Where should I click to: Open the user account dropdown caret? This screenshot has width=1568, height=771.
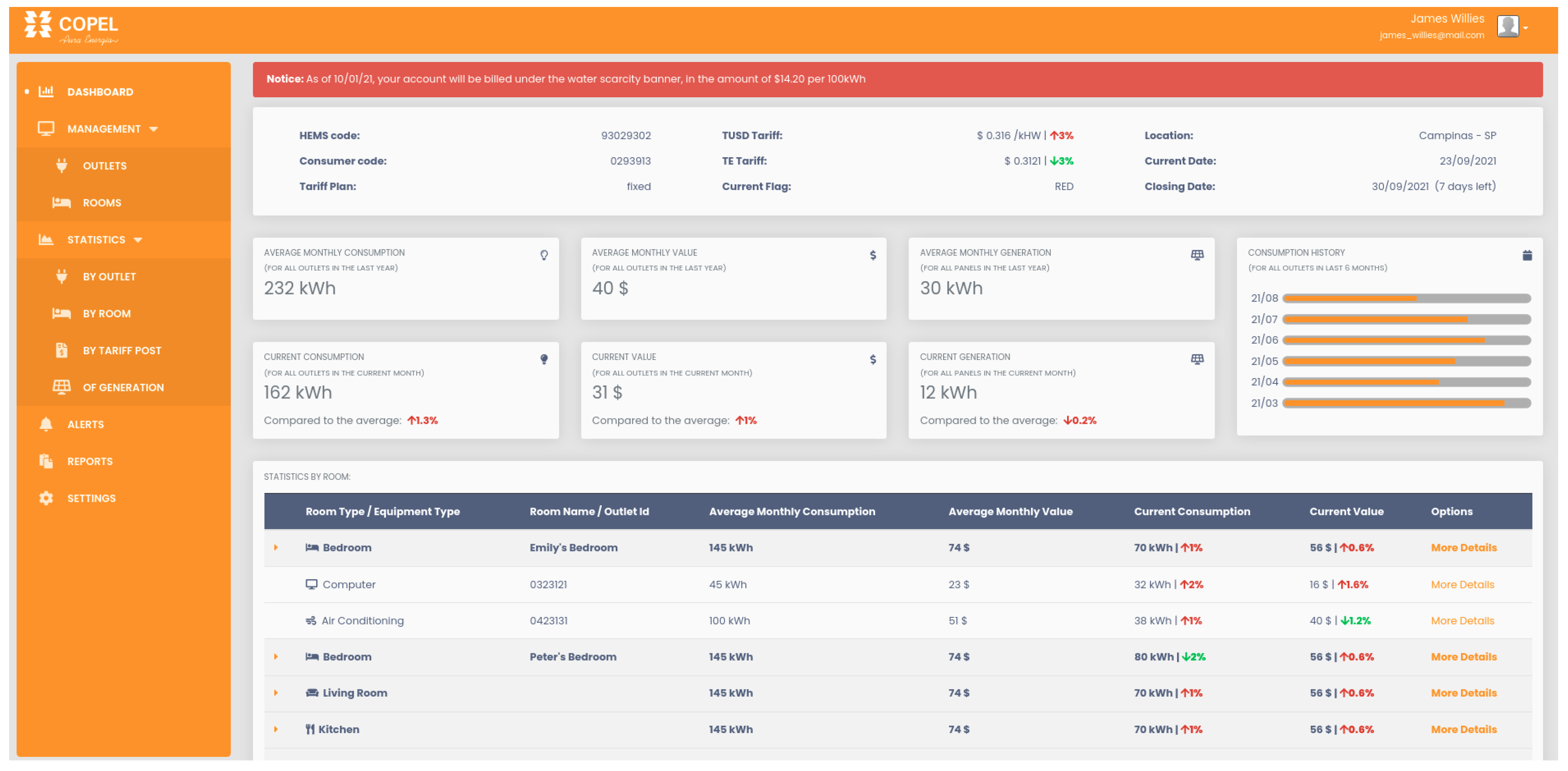(x=1525, y=28)
